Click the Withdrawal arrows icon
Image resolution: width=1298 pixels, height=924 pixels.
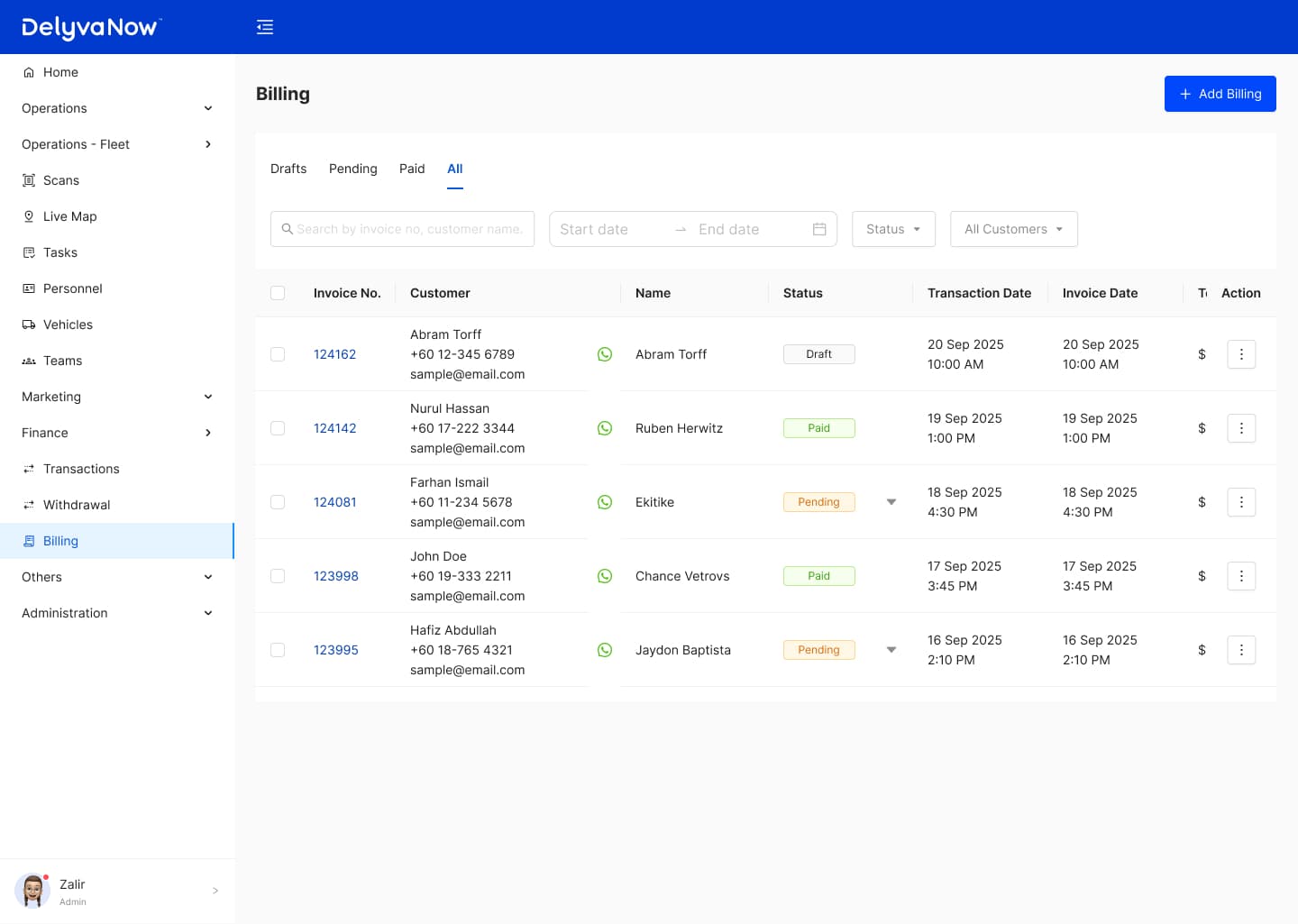pyautogui.click(x=29, y=505)
